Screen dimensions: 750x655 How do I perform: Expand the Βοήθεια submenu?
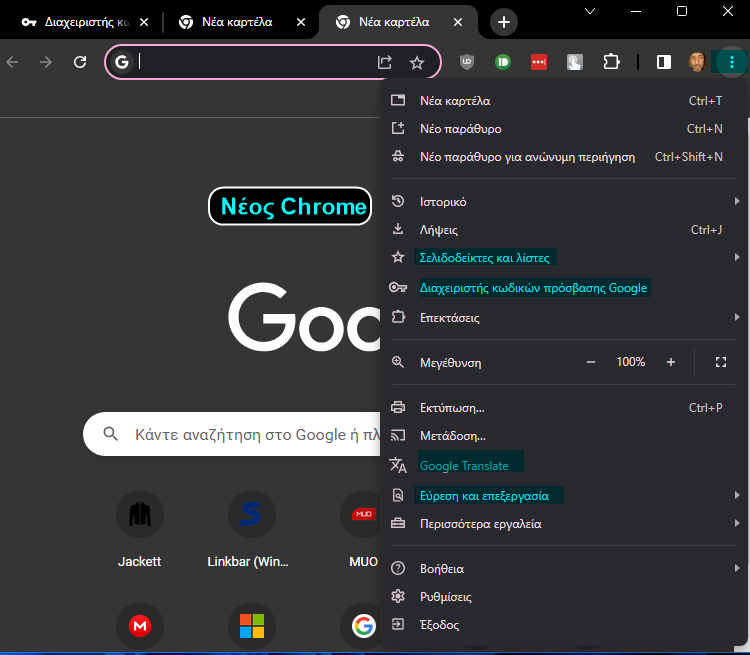point(564,569)
